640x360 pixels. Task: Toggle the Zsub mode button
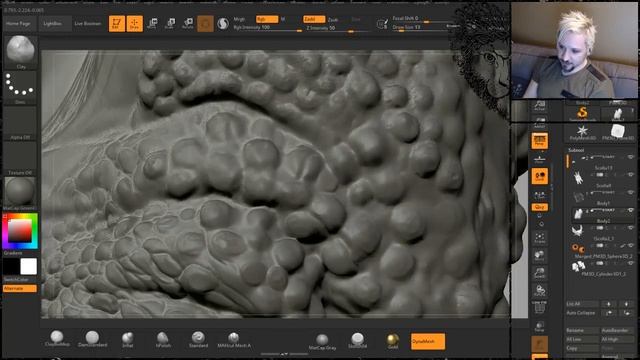[333, 20]
